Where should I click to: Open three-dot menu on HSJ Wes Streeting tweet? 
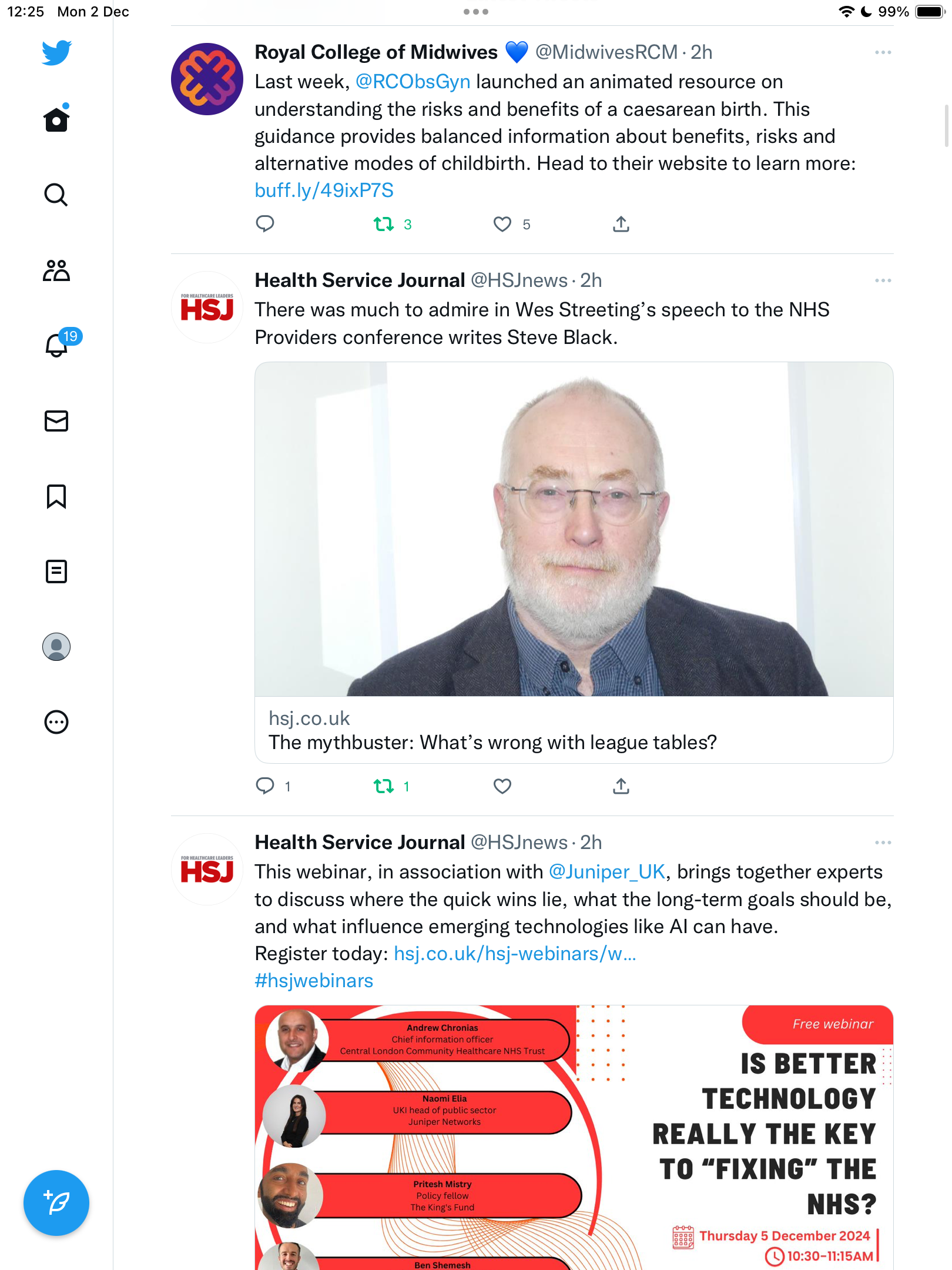click(x=883, y=280)
